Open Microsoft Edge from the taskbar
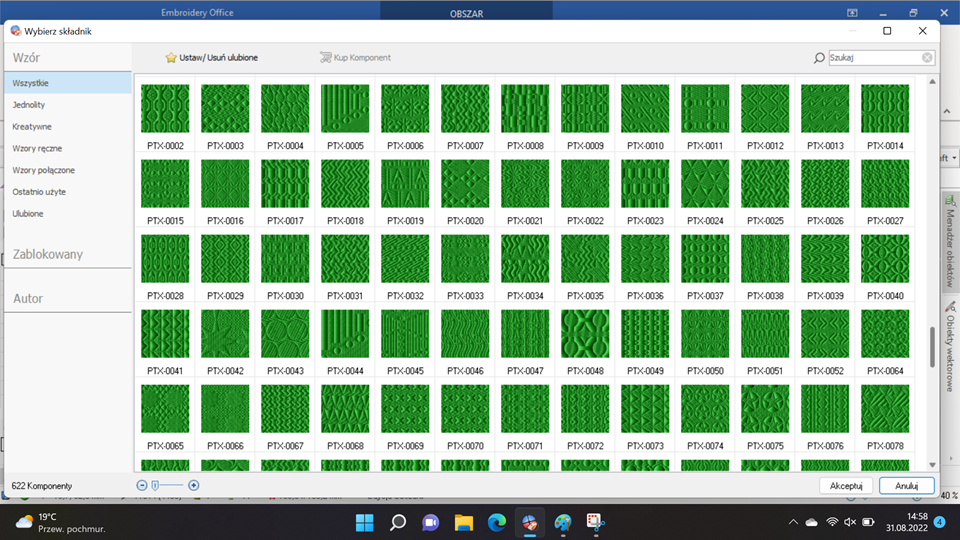This screenshot has height=540, width=960. (x=496, y=522)
